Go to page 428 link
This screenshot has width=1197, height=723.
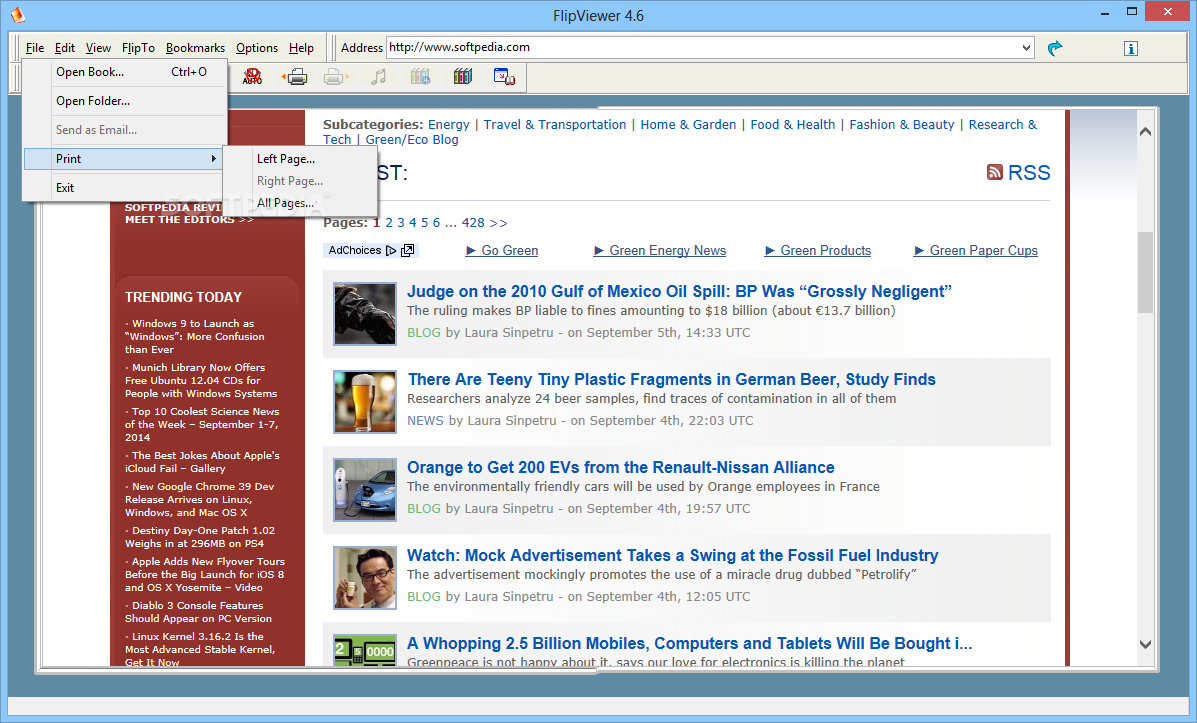pos(473,223)
